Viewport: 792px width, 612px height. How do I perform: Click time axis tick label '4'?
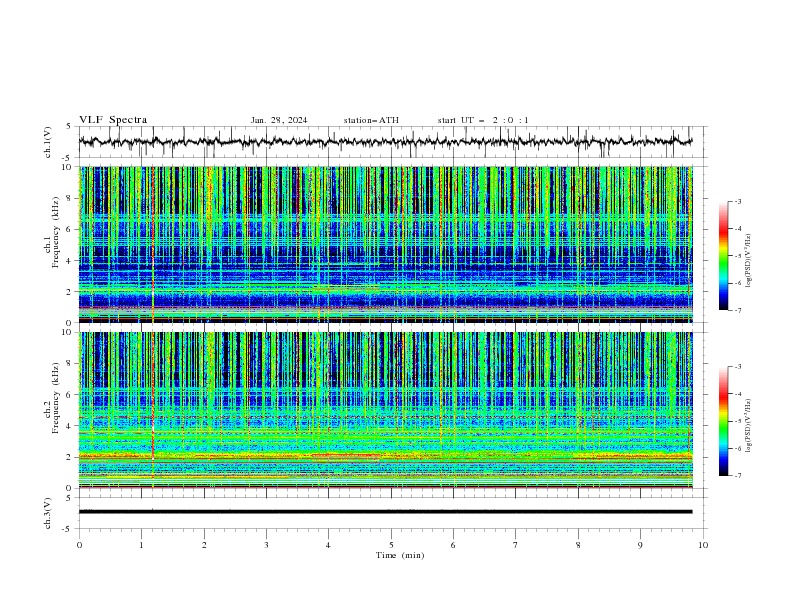pos(329,545)
